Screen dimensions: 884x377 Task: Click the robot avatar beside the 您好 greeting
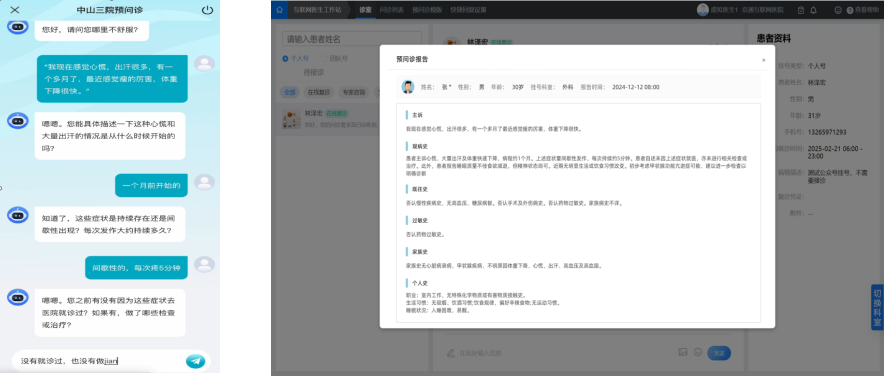[18, 26]
